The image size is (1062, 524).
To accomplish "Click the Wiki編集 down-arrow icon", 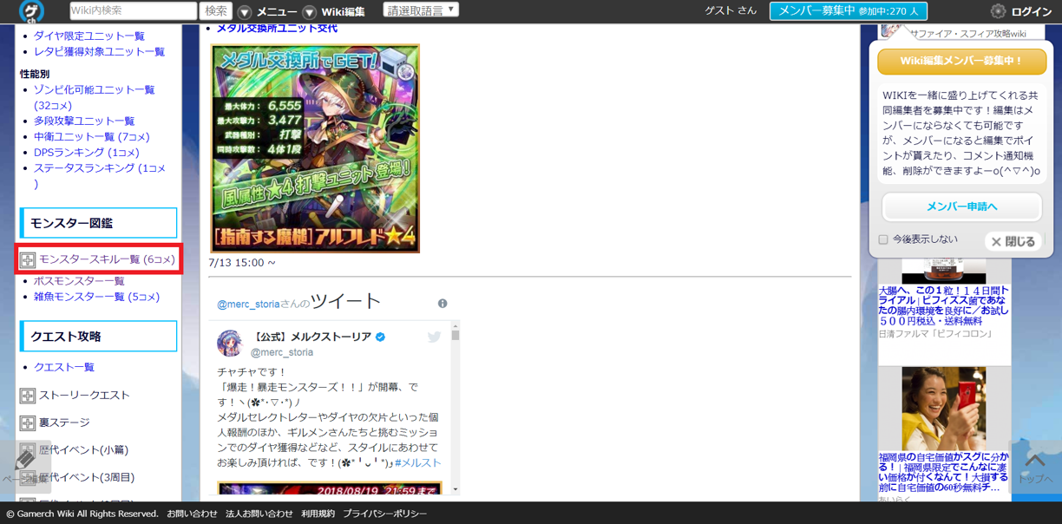I will pyautogui.click(x=309, y=12).
